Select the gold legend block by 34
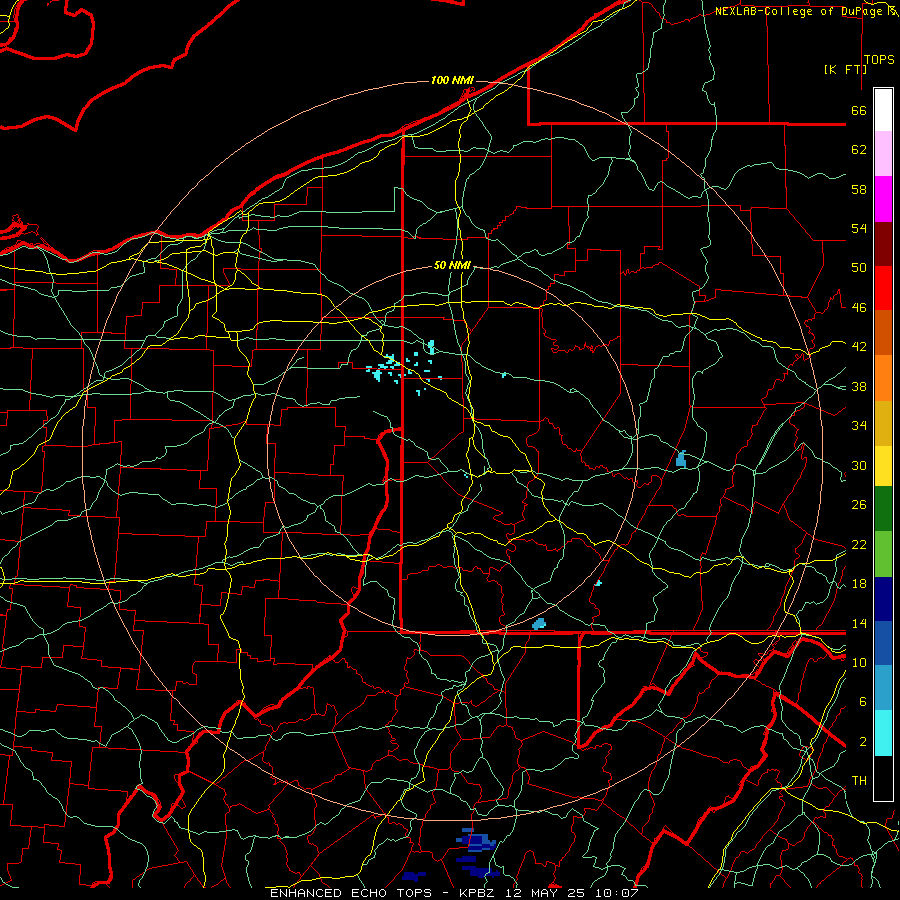This screenshot has width=900, height=900. [883, 423]
